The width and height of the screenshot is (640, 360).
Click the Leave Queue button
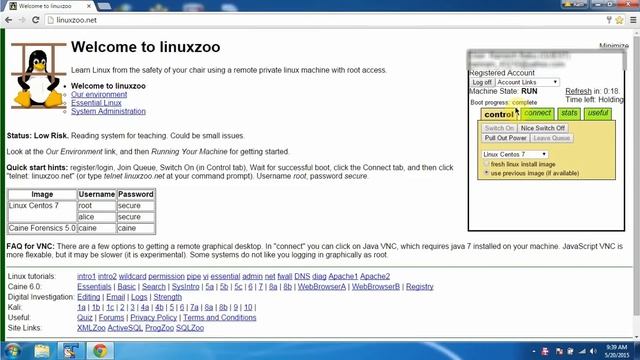[551, 138]
